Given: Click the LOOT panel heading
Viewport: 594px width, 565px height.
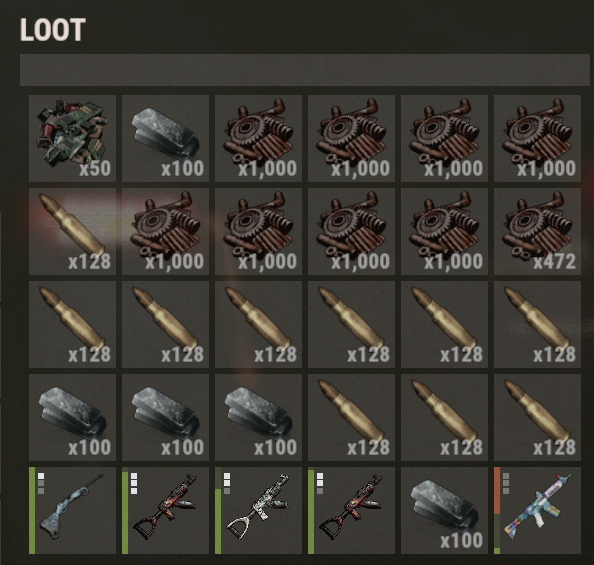Looking at the screenshot, I should [x=53, y=30].
